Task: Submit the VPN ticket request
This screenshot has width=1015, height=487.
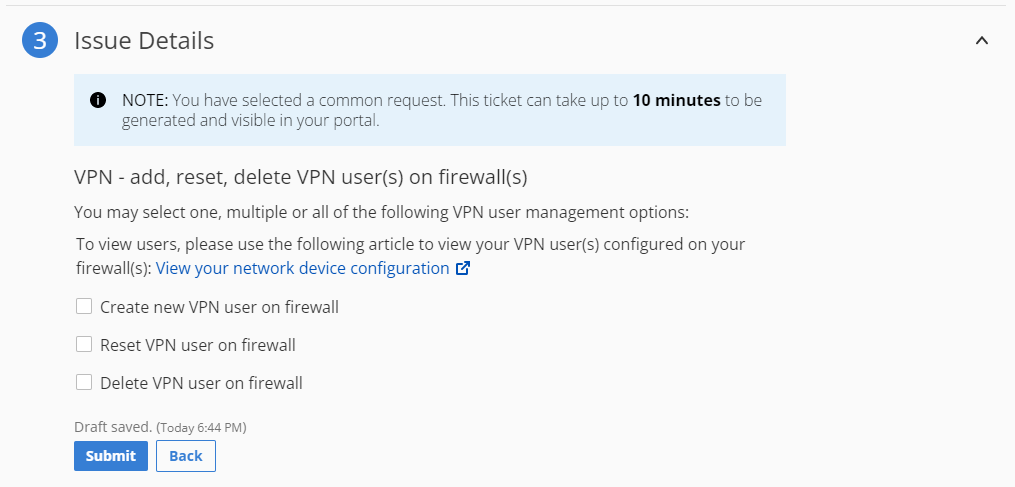Action: (x=111, y=456)
